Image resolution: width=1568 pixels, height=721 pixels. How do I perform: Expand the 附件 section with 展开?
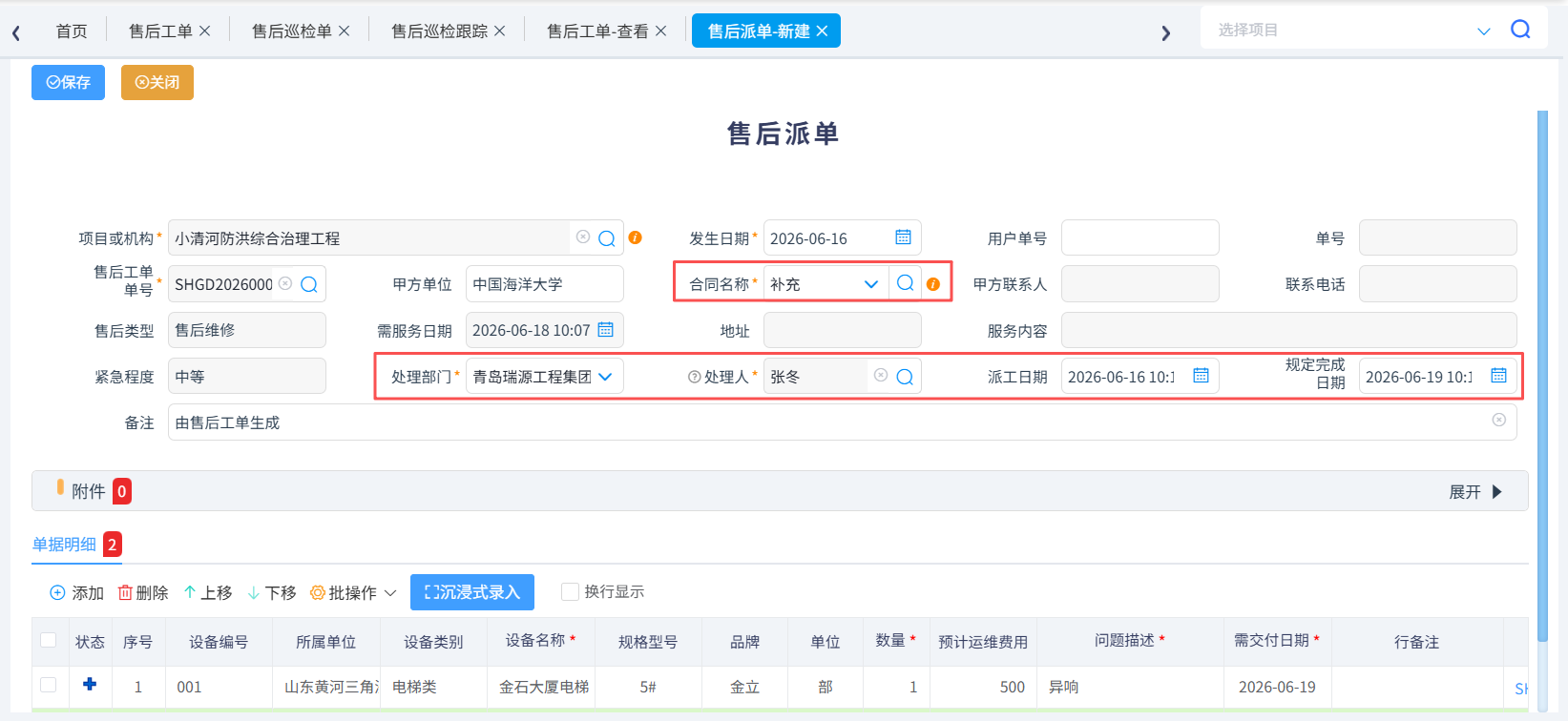click(1475, 492)
